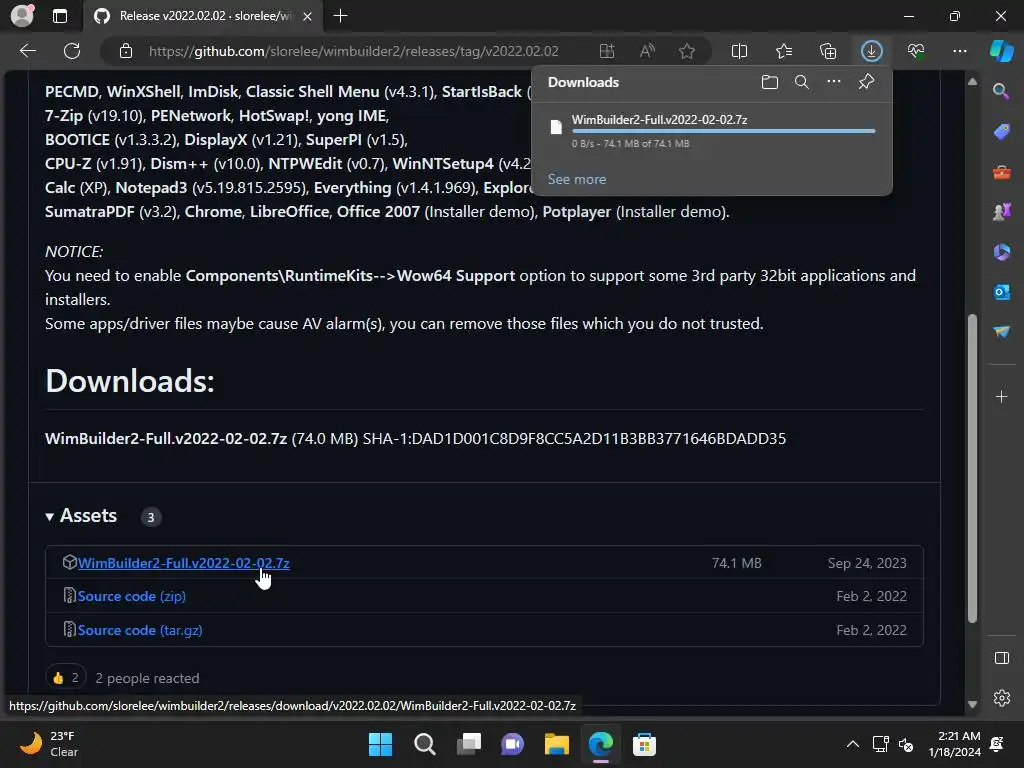
Task: Pin the Downloads panel
Action: point(867,82)
